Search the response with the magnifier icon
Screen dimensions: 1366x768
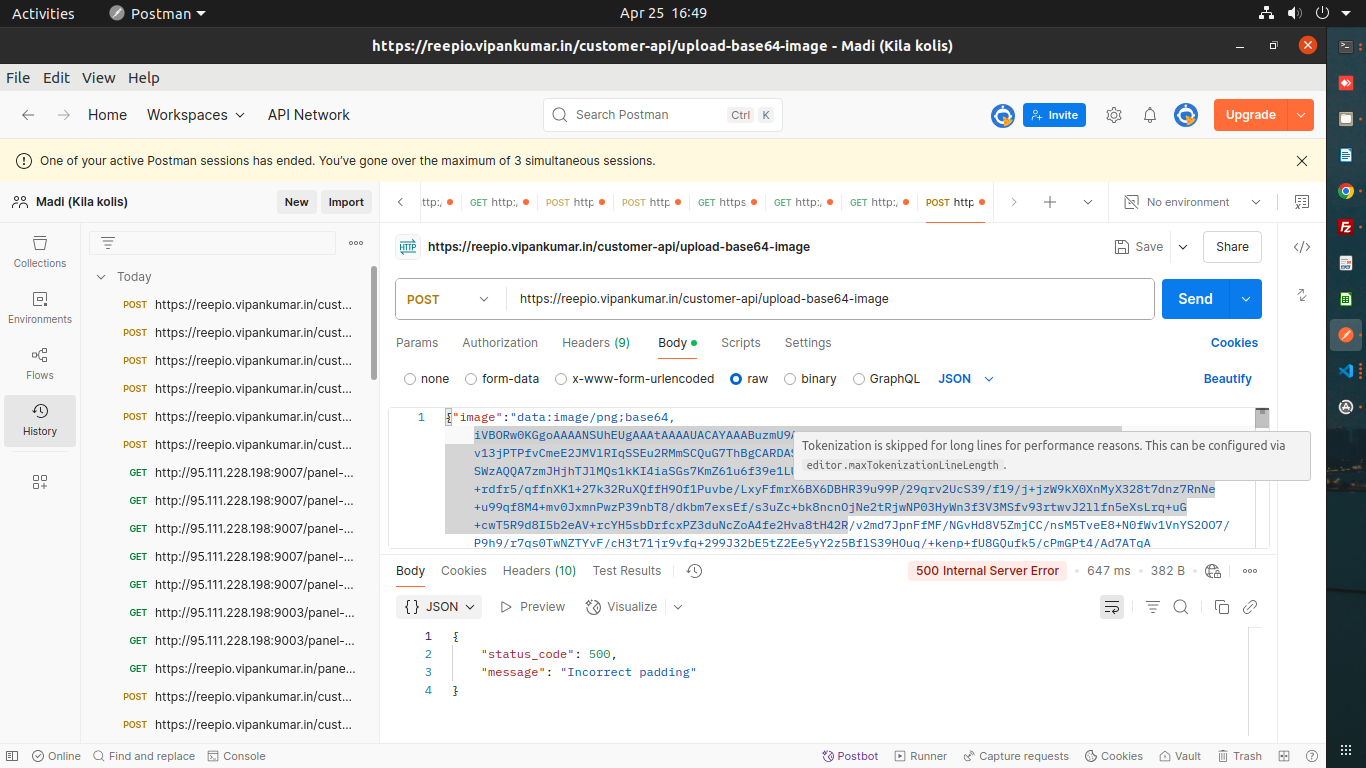point(1181,607)
